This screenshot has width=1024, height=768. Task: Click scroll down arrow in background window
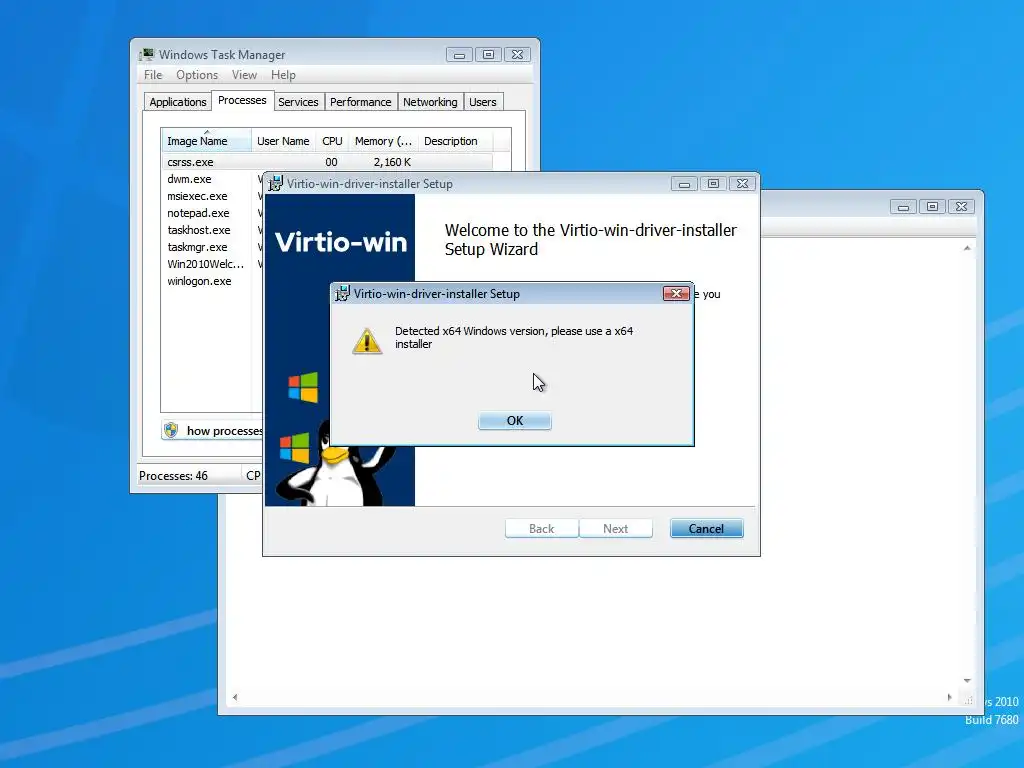click(x=967, y=680)
